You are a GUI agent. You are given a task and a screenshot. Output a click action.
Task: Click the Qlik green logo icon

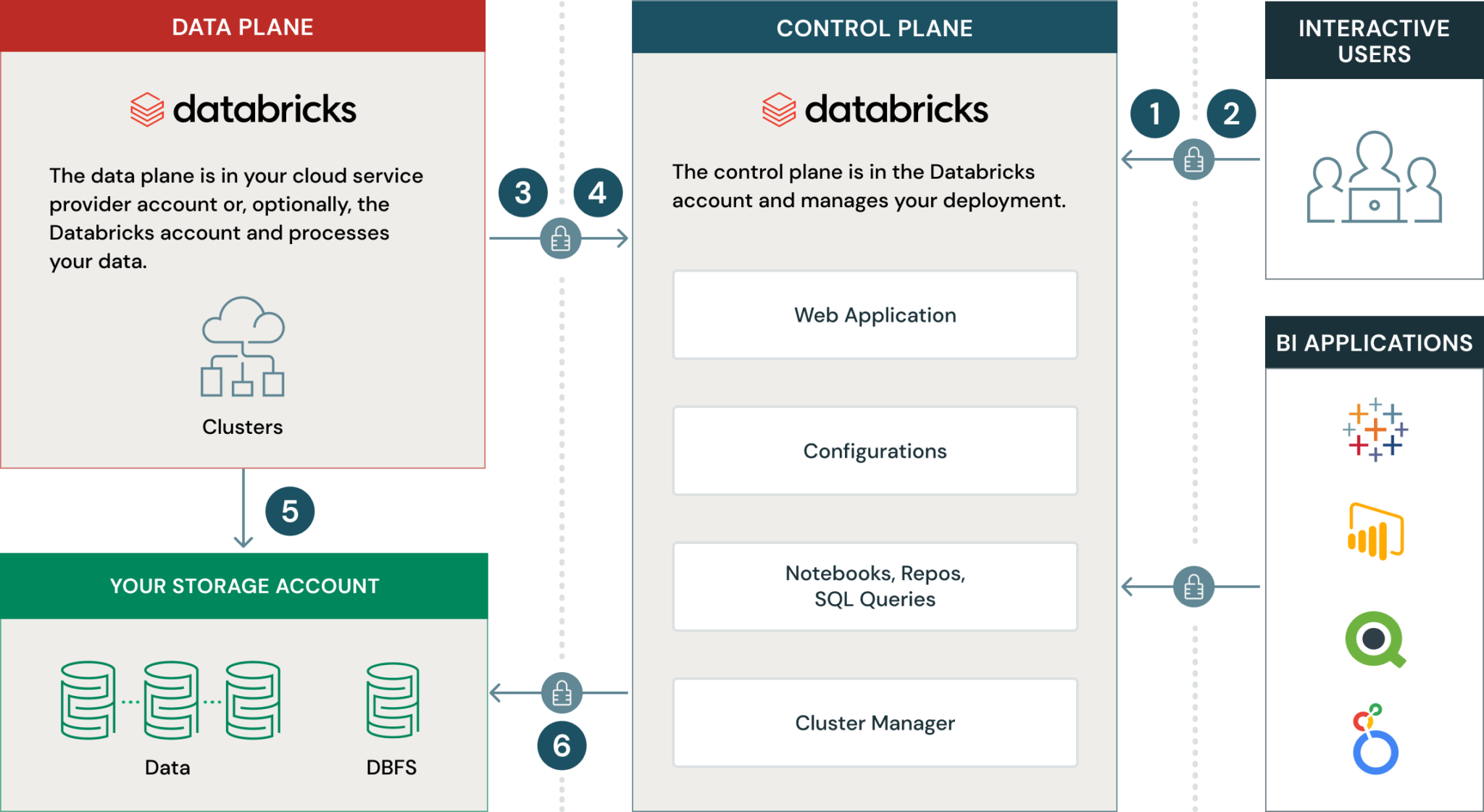(x=1375, y=640)
